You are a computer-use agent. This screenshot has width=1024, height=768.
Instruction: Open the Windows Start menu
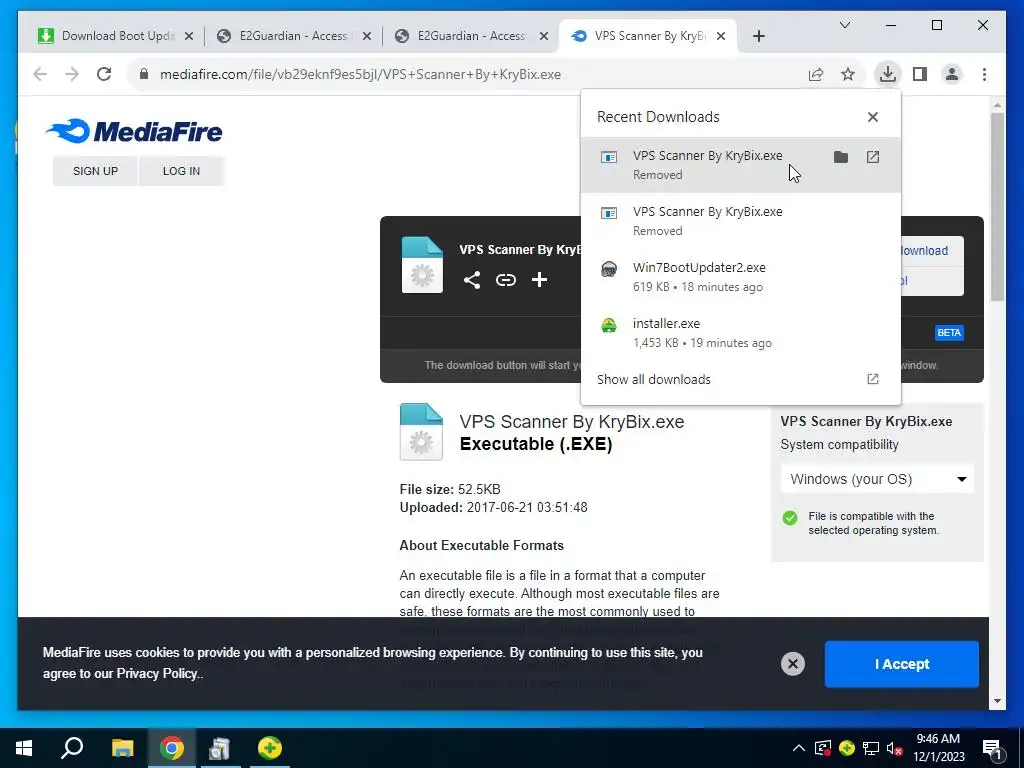point(24,748)
